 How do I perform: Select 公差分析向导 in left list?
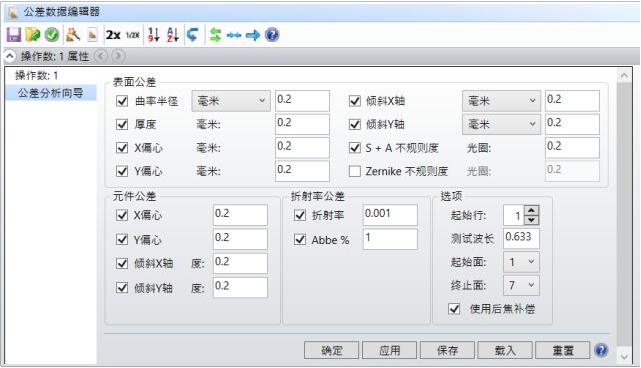coord(51,93)
